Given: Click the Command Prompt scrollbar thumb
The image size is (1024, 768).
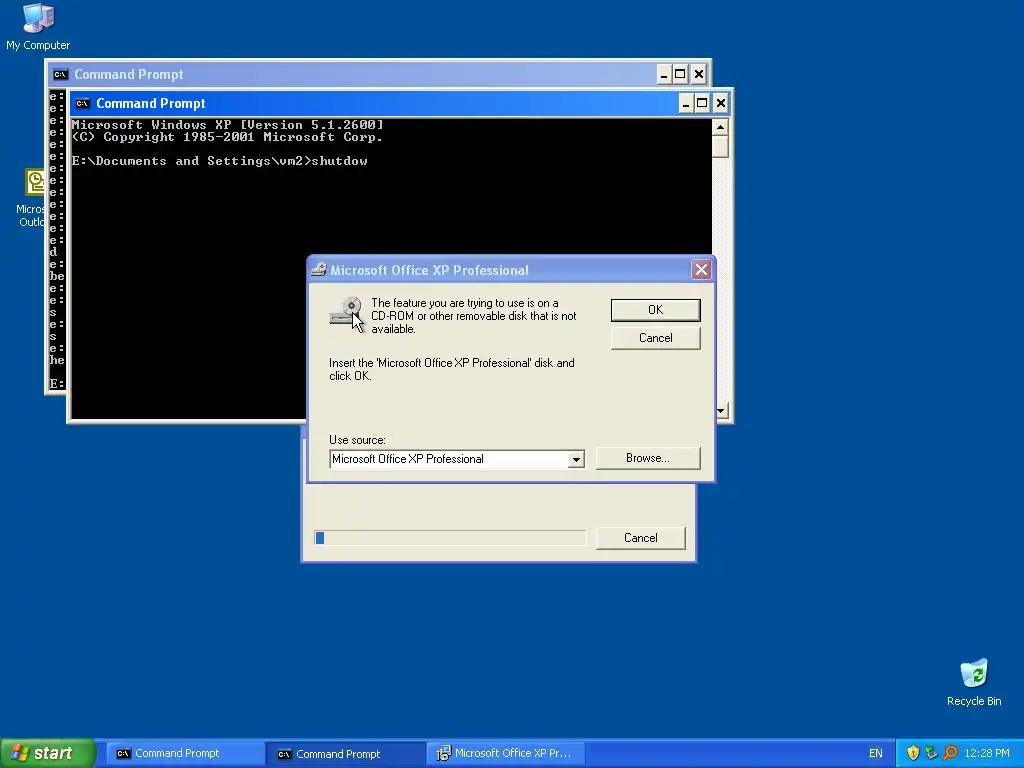Looking at the screenshot, I should tap(720, 146).
